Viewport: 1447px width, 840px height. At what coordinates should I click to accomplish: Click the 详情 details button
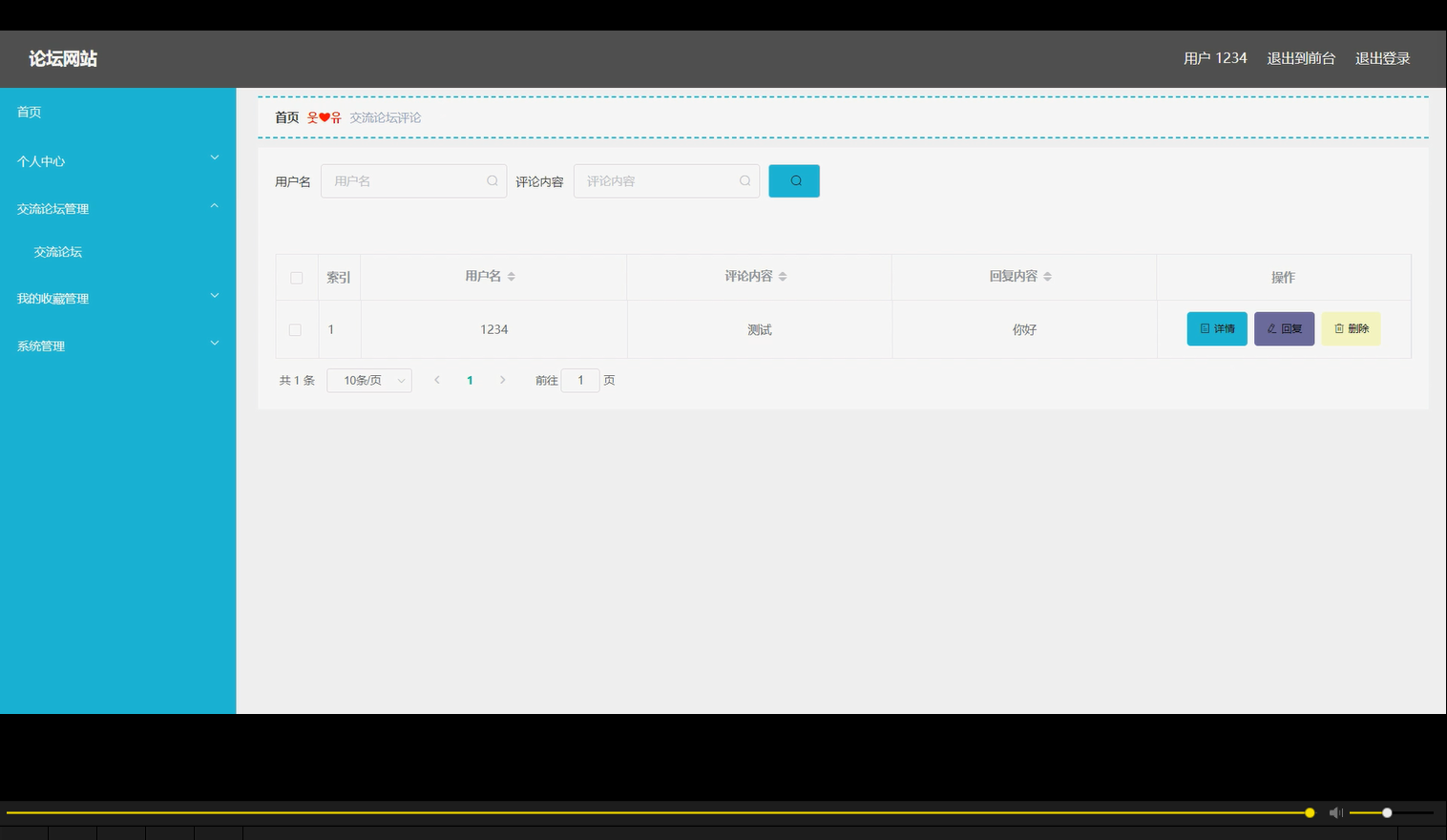click(1217, 328)
